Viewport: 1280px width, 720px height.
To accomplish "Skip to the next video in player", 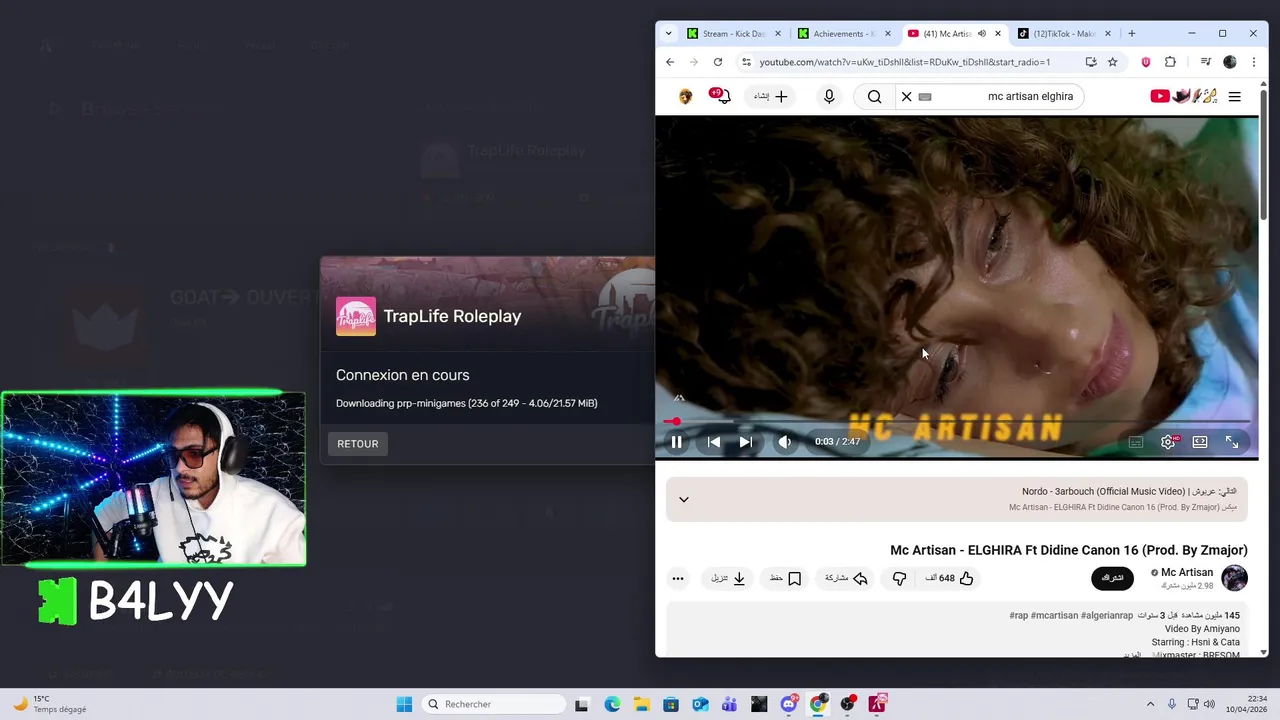I will pyautogui.click(x=745, y=442).
